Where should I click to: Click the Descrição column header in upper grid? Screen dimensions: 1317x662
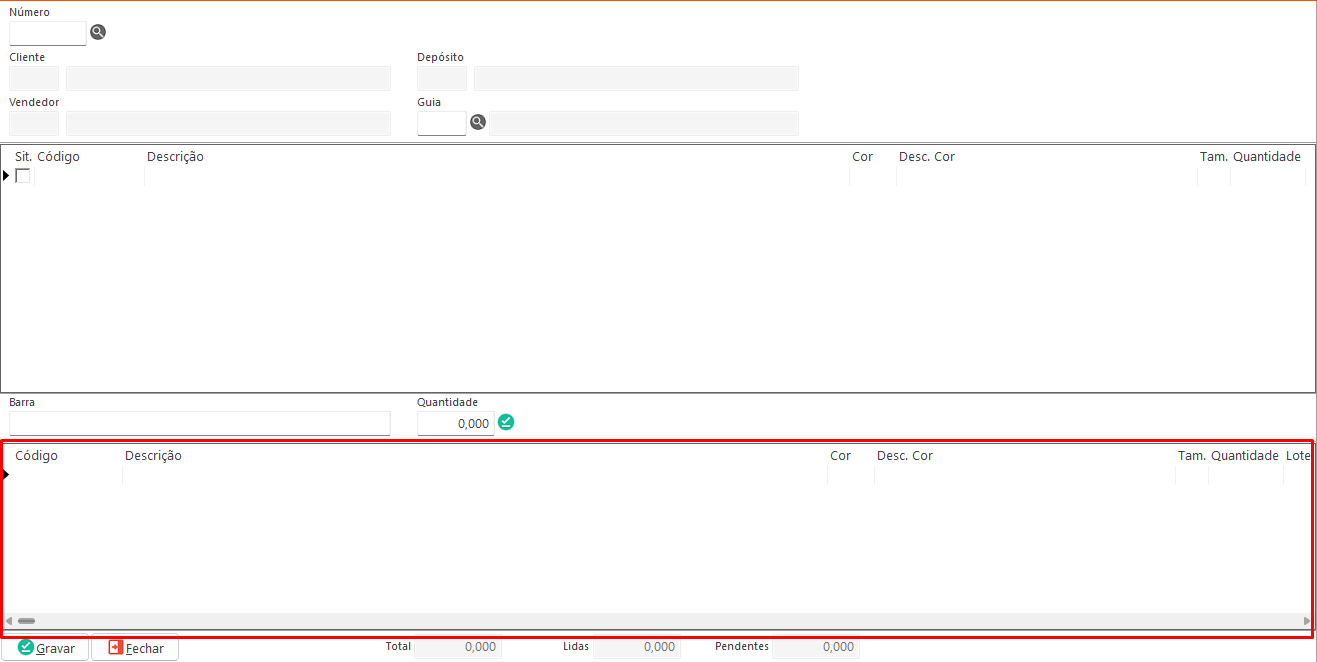[x=175, y=157]
